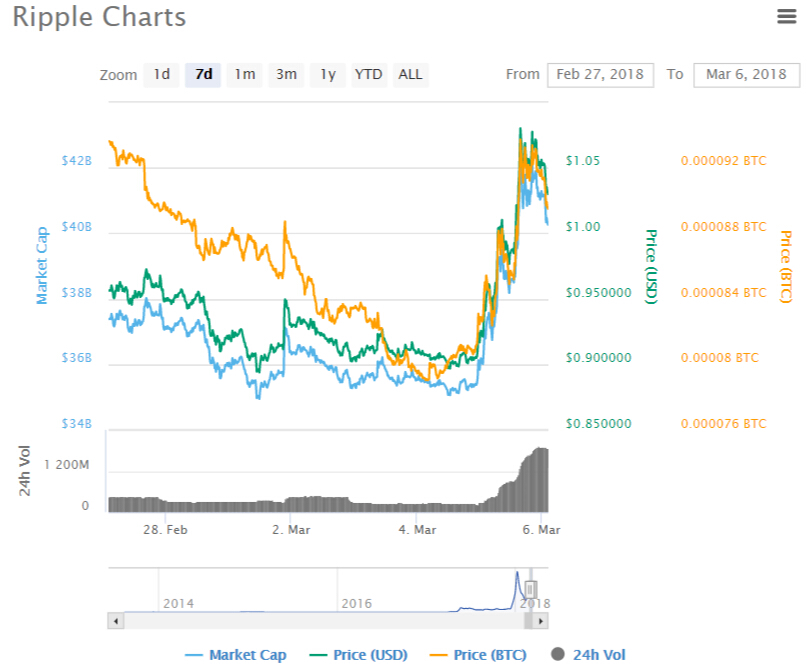Switch zoom to 1m
Image resolution: width=811 pixels, height=672 pixels.
(x=245, y=75)
